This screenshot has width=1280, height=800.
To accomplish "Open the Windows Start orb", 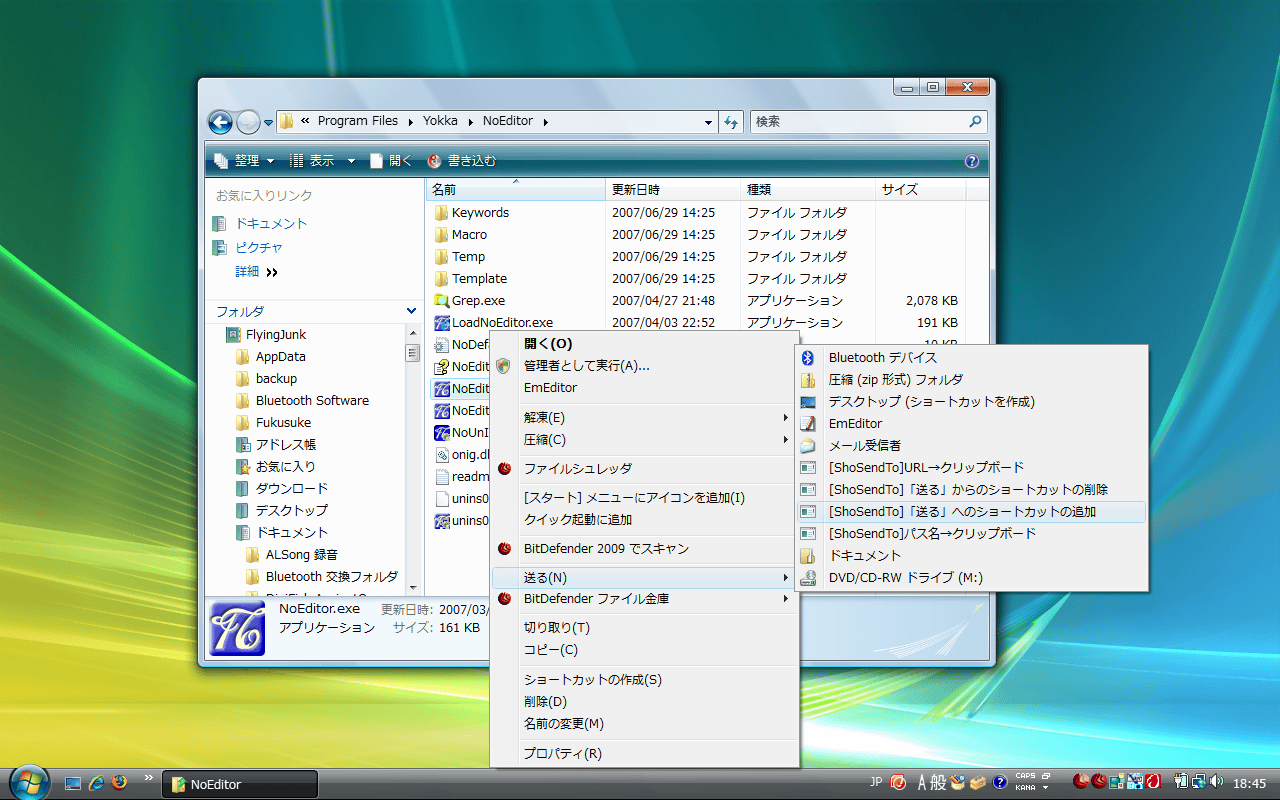I will click(x=28, y=782).
